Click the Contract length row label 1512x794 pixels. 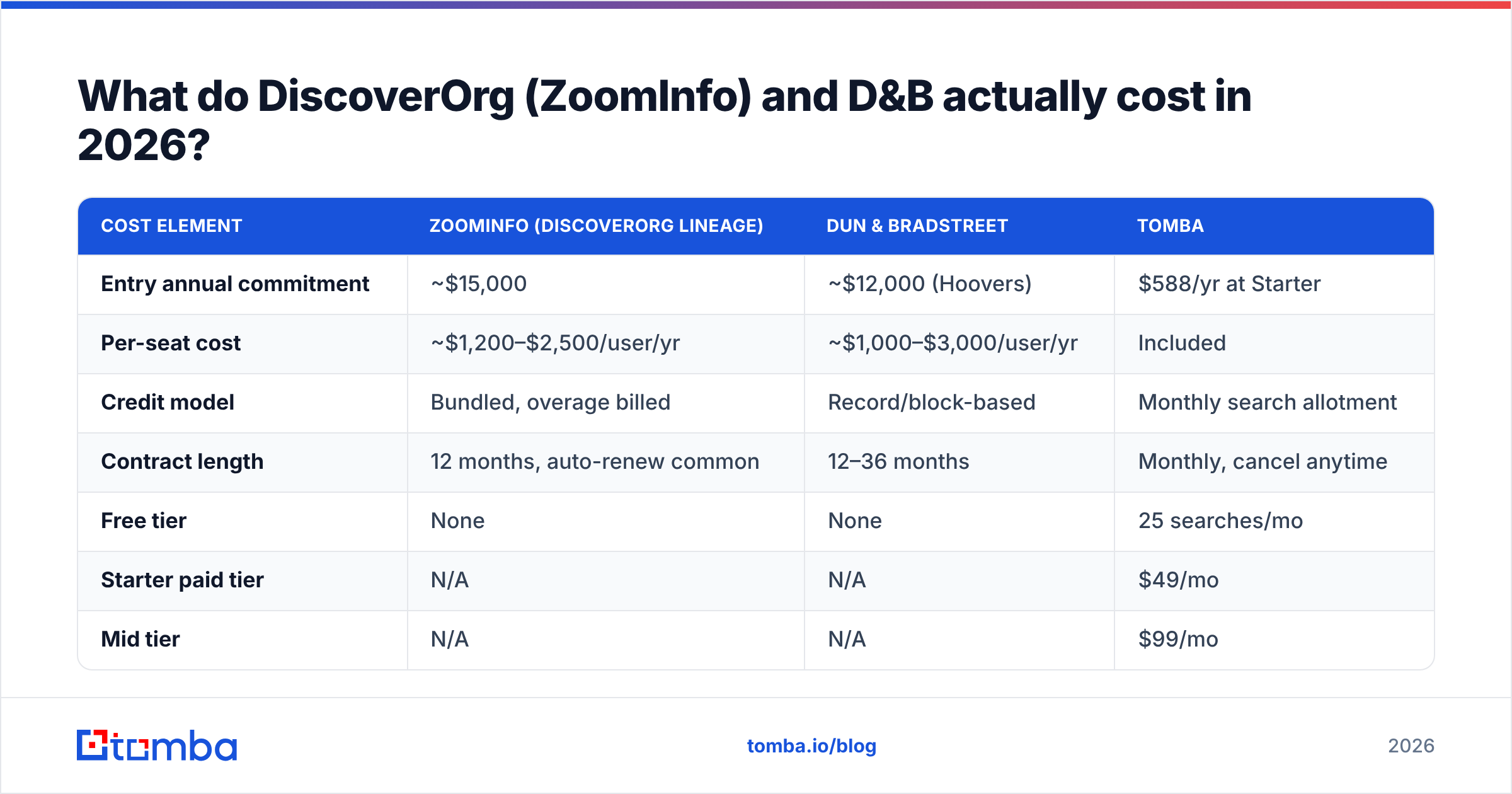click(182, 462)
